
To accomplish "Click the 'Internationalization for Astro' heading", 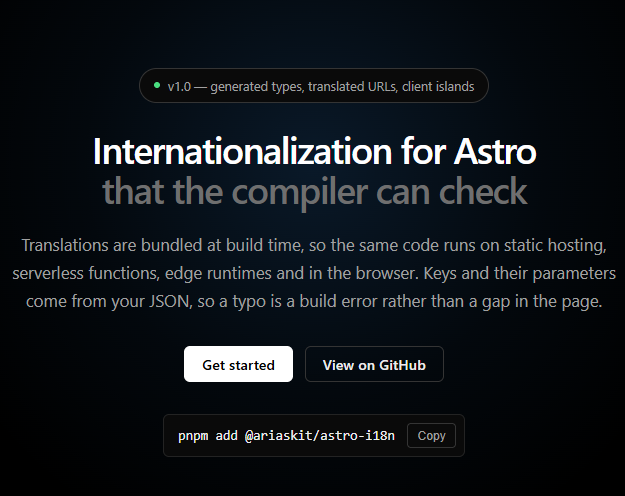I will coord(314,152).
